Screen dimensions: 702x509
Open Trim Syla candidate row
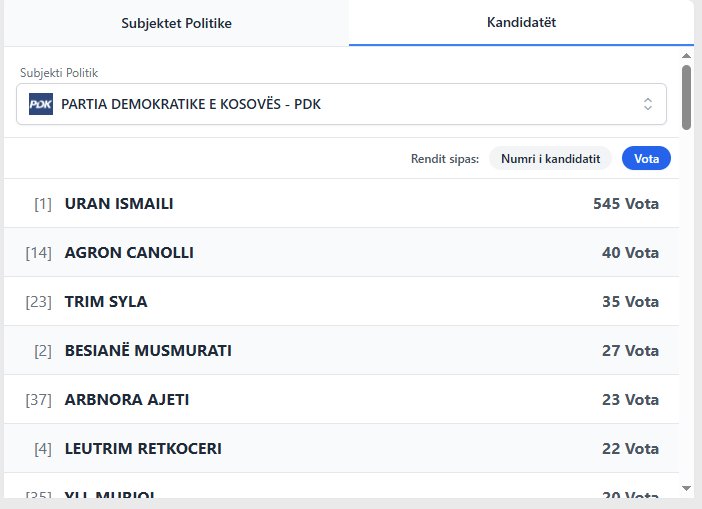point(340,302)
